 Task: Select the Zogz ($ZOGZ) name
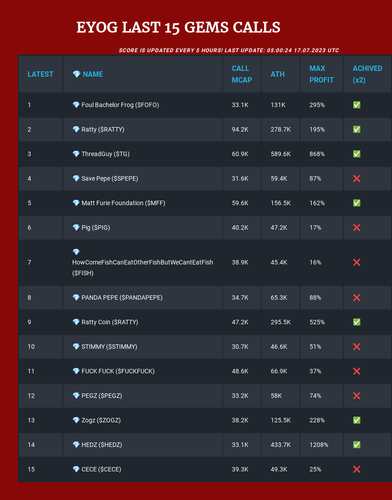tap(101, 420)
